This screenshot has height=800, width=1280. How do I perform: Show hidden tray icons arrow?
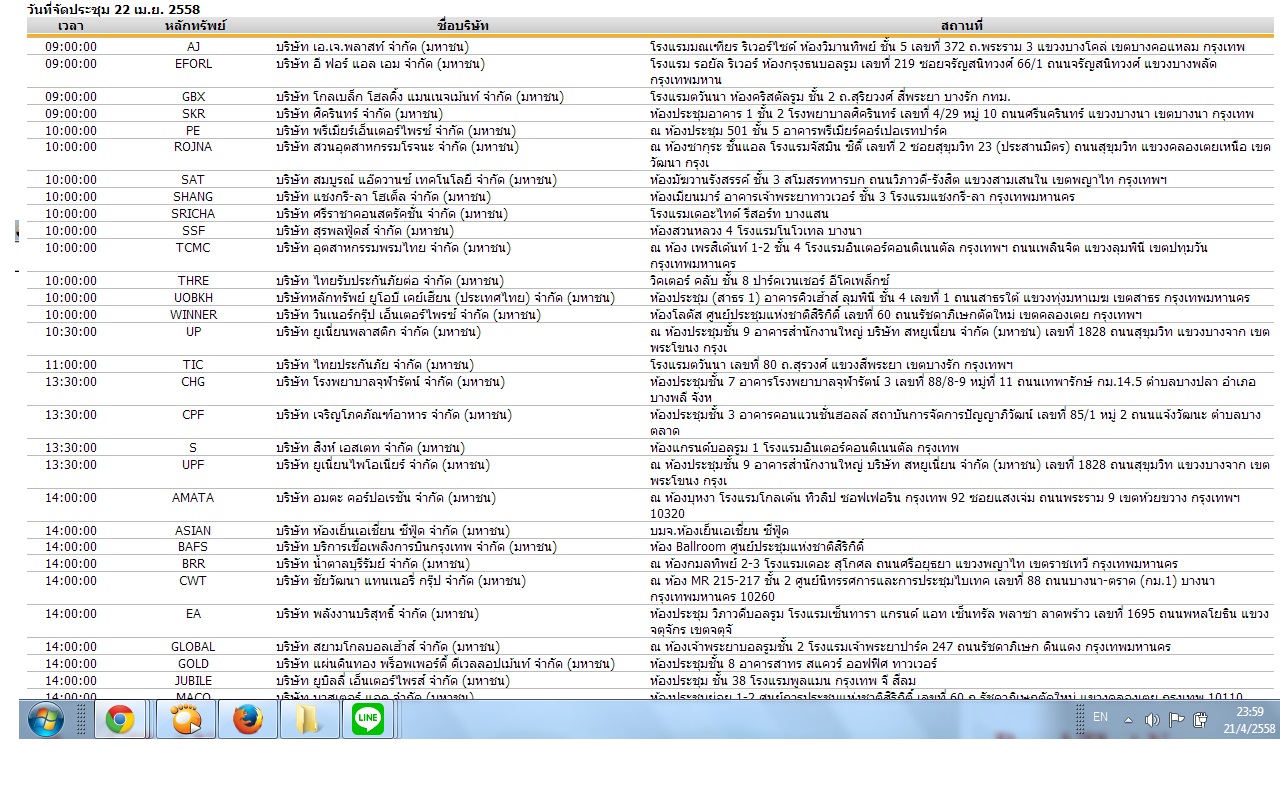coord(1128,720)
